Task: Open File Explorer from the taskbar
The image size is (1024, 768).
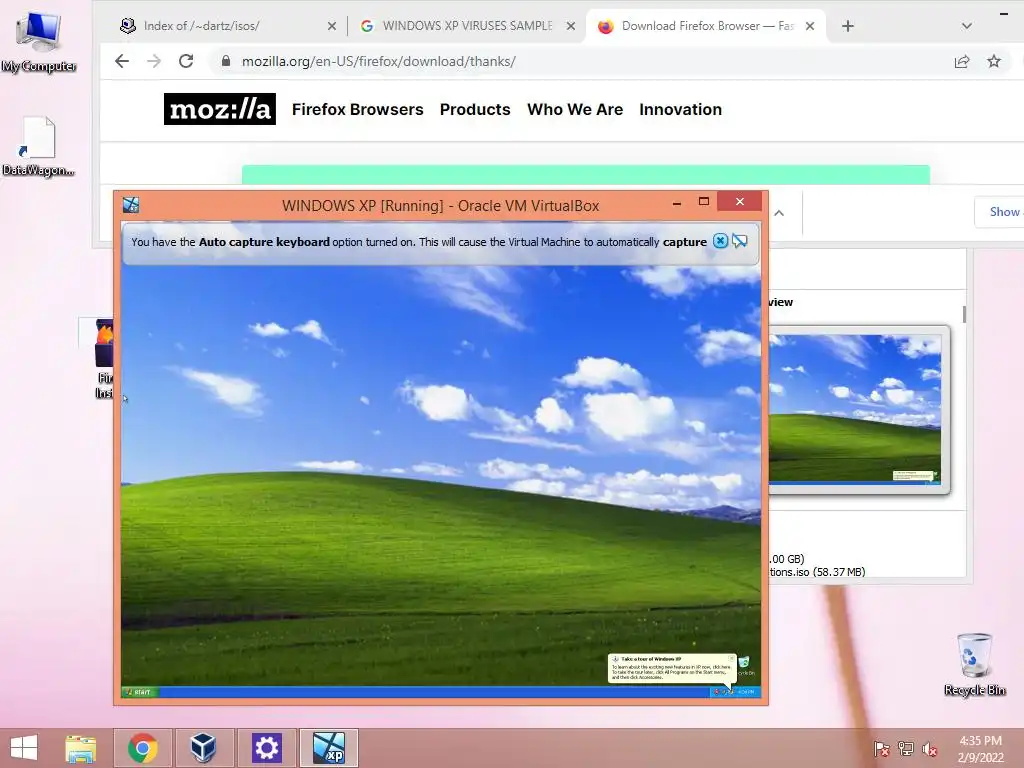Action: 81,748
